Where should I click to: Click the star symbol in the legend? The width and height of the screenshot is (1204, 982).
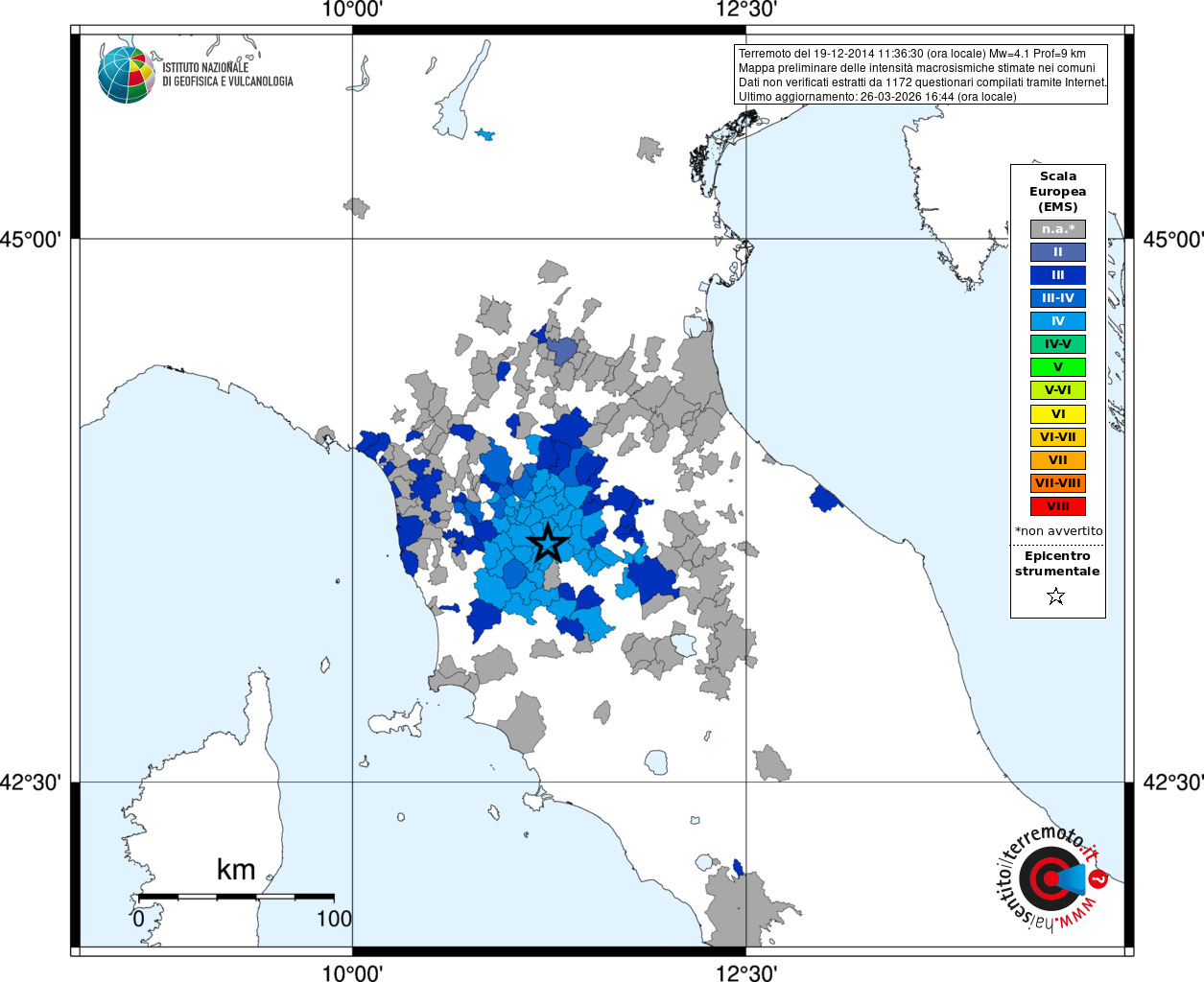tap(1056, 596)
